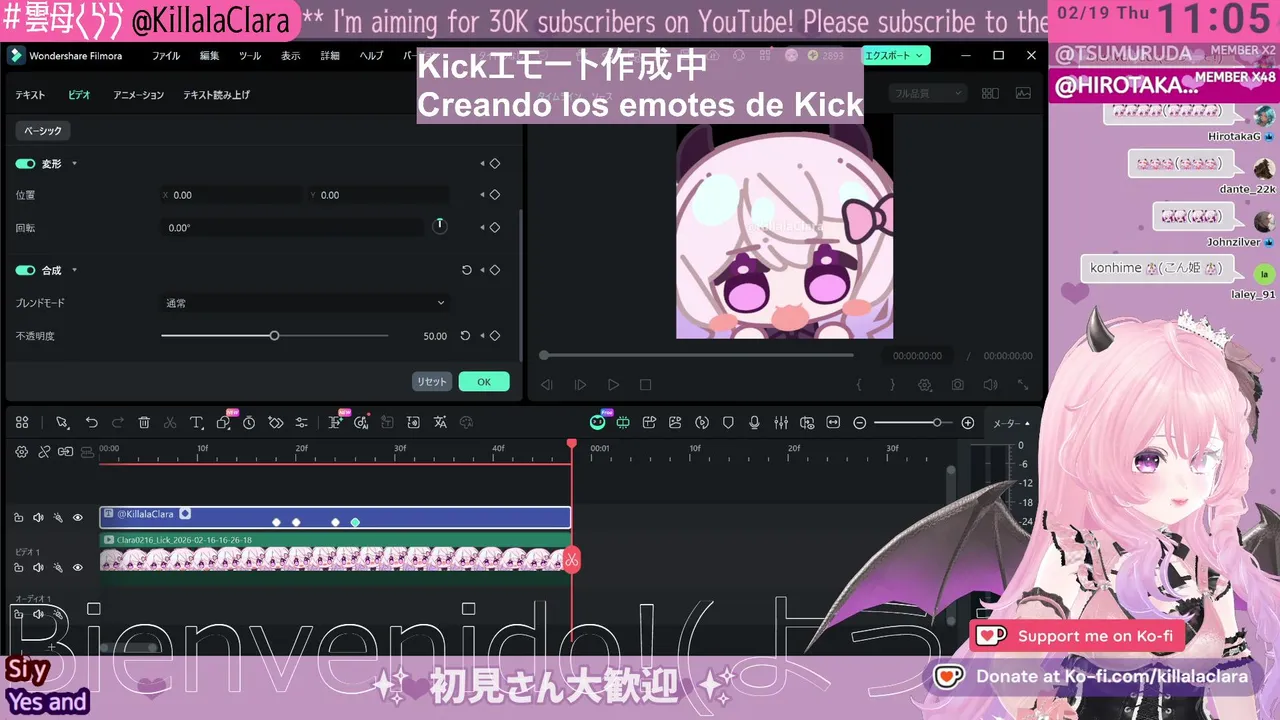The height and width of the screenshot is (720, 1280).
Task: Click the shield marker icon in timeline toolbar
Action: tap(728, 423)
